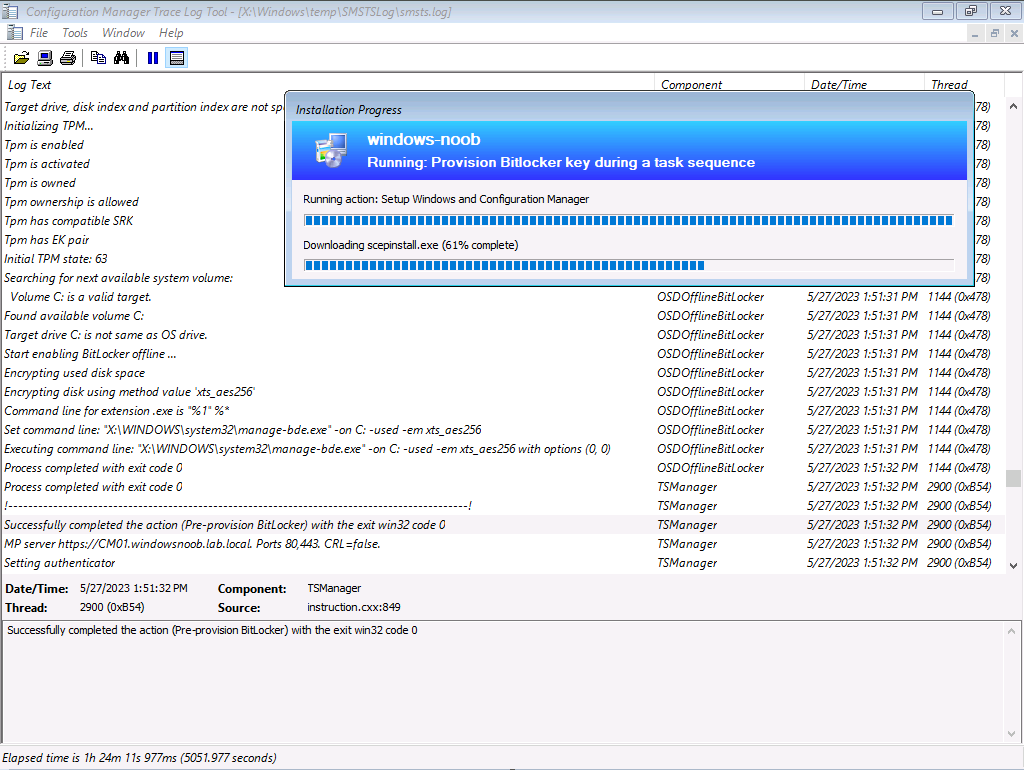Click the Thread column header
The image size is (1024, 770).
point(964,85)
